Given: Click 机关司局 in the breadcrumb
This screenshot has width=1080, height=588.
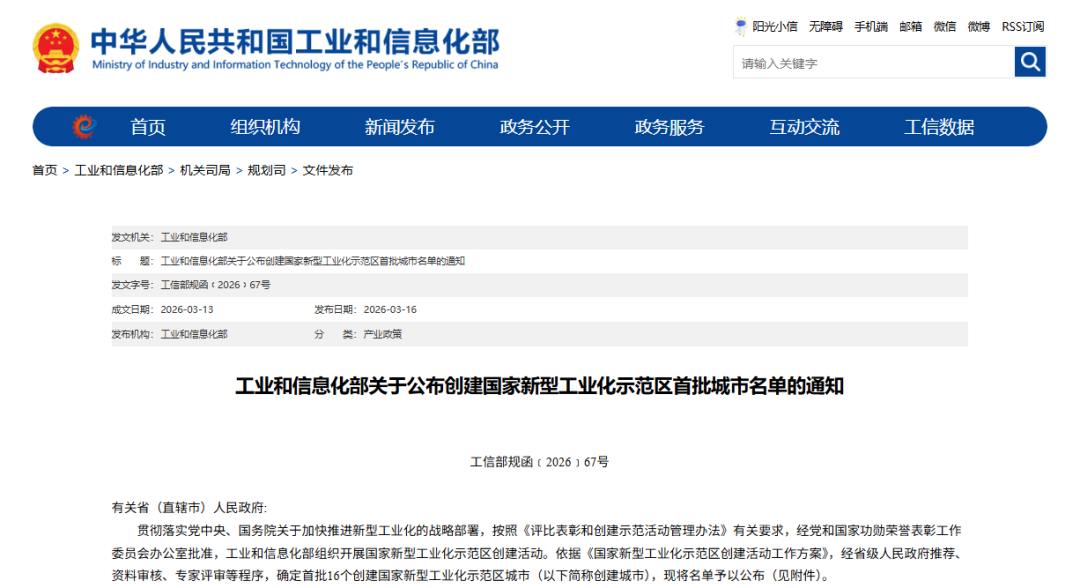Looking at the screenshot, I should pyautogui.click(x=205, y=171).
